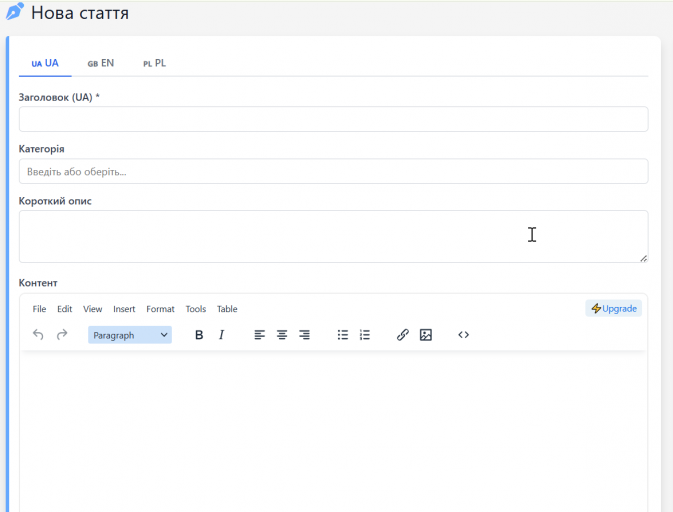The width and height of the screenshot is (673, 512).
Task: Open the Format menu in editor
Action: click(160, 309)
